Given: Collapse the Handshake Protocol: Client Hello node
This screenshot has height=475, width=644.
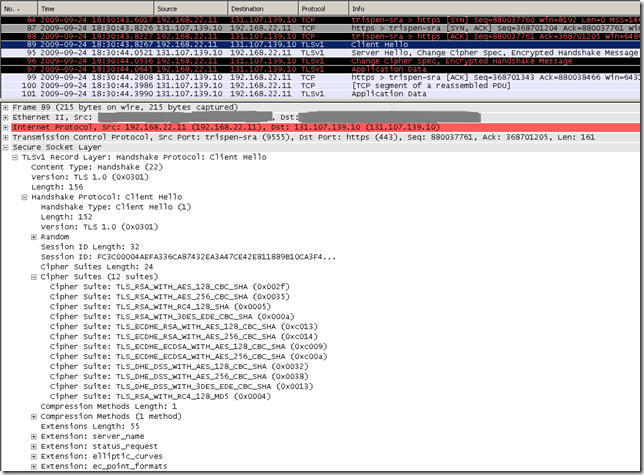Looking at the screenshot, I should pyautogui.click(x=24, y=197).
